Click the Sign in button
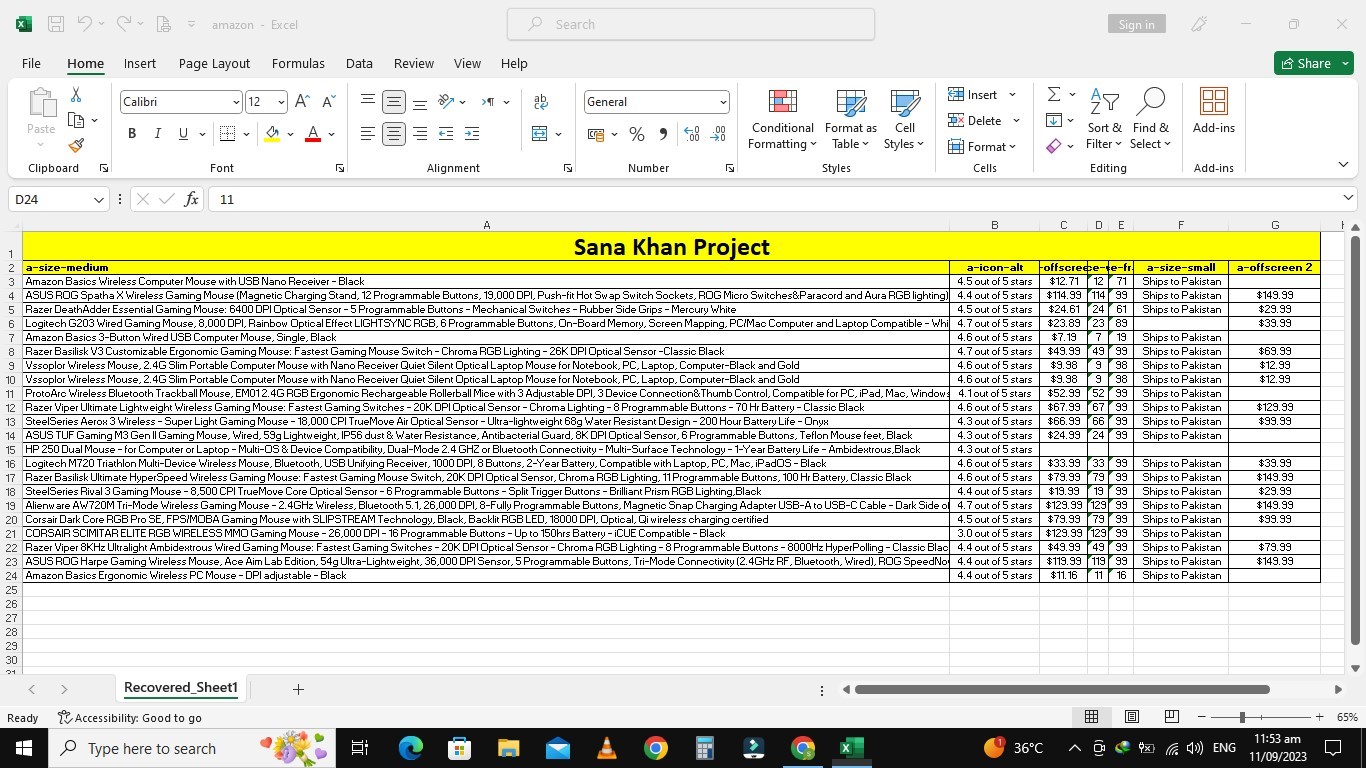The image size is (1366, 768). coord(1136,24)
